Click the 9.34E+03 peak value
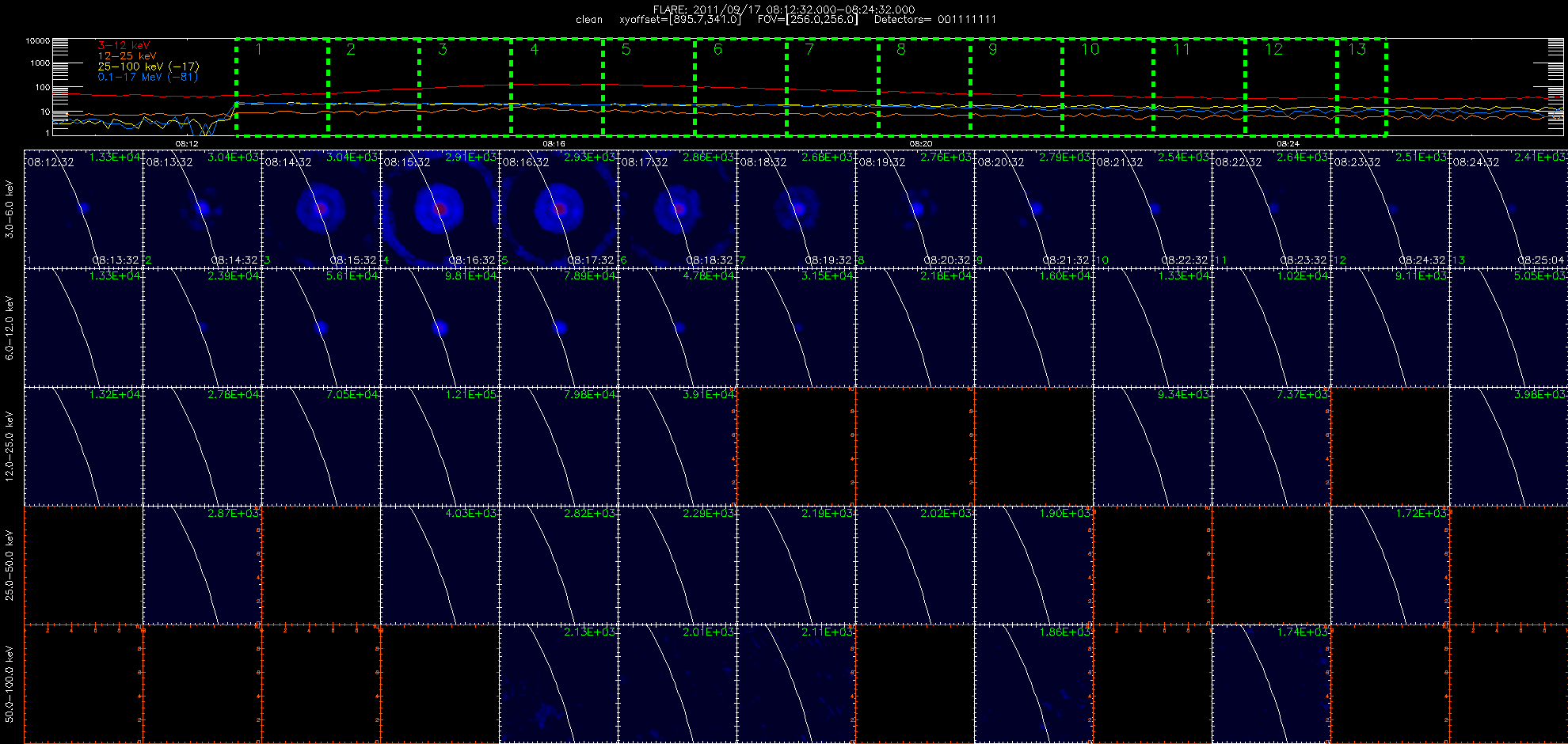The image size is (1568, 744). click(1184, 395)
